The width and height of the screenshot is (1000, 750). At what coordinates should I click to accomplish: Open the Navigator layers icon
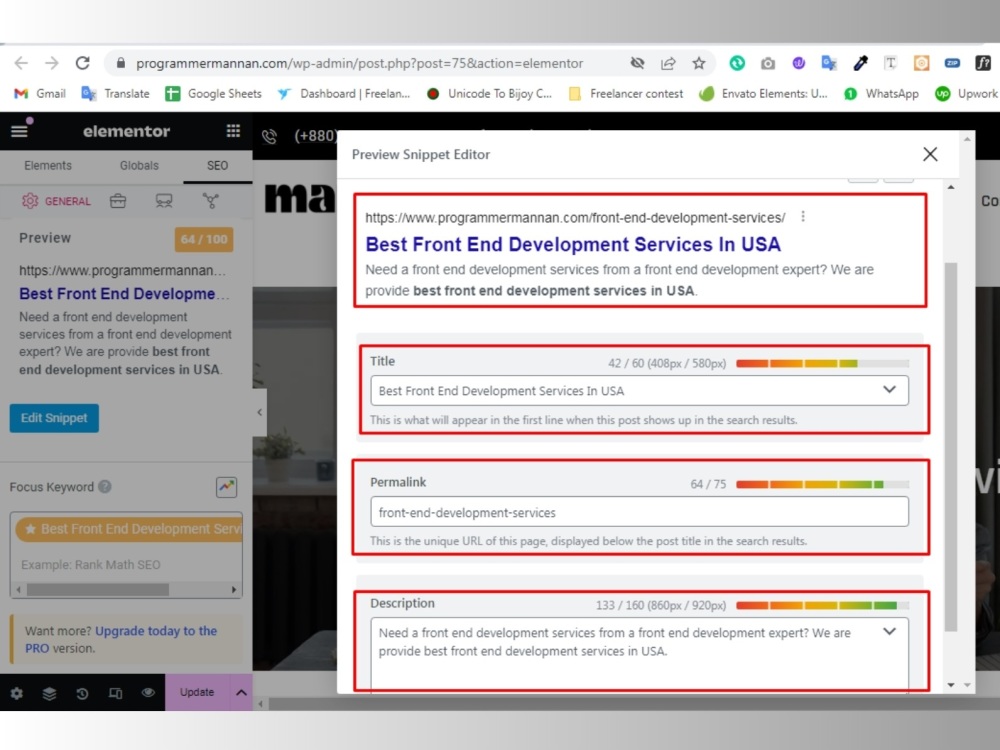(49, 693)
